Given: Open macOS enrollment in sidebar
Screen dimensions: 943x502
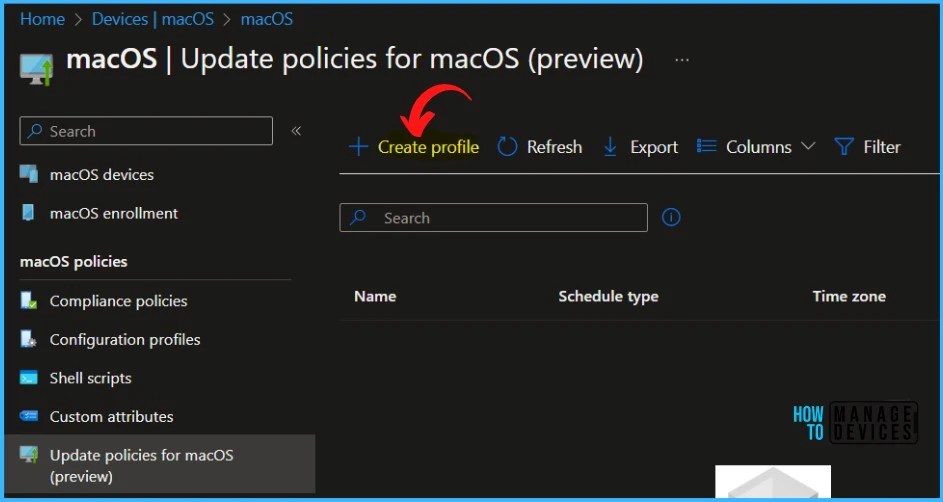Looking at the screenshot, I should (x=114, y=213).
